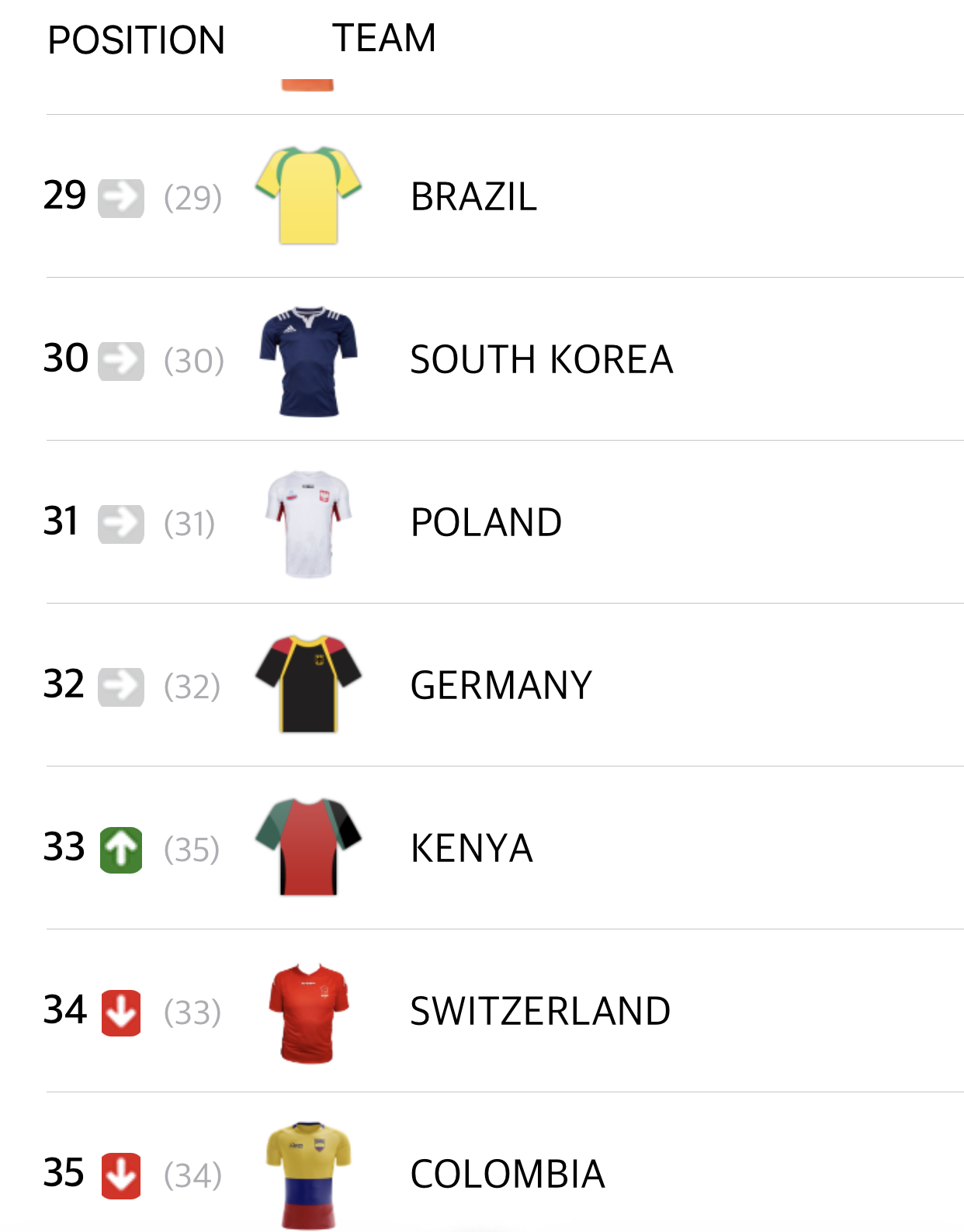This screenshot has height=1232, width=964.
Task: Click Poland's white jersey icon
Action: (x=308, y=523)
